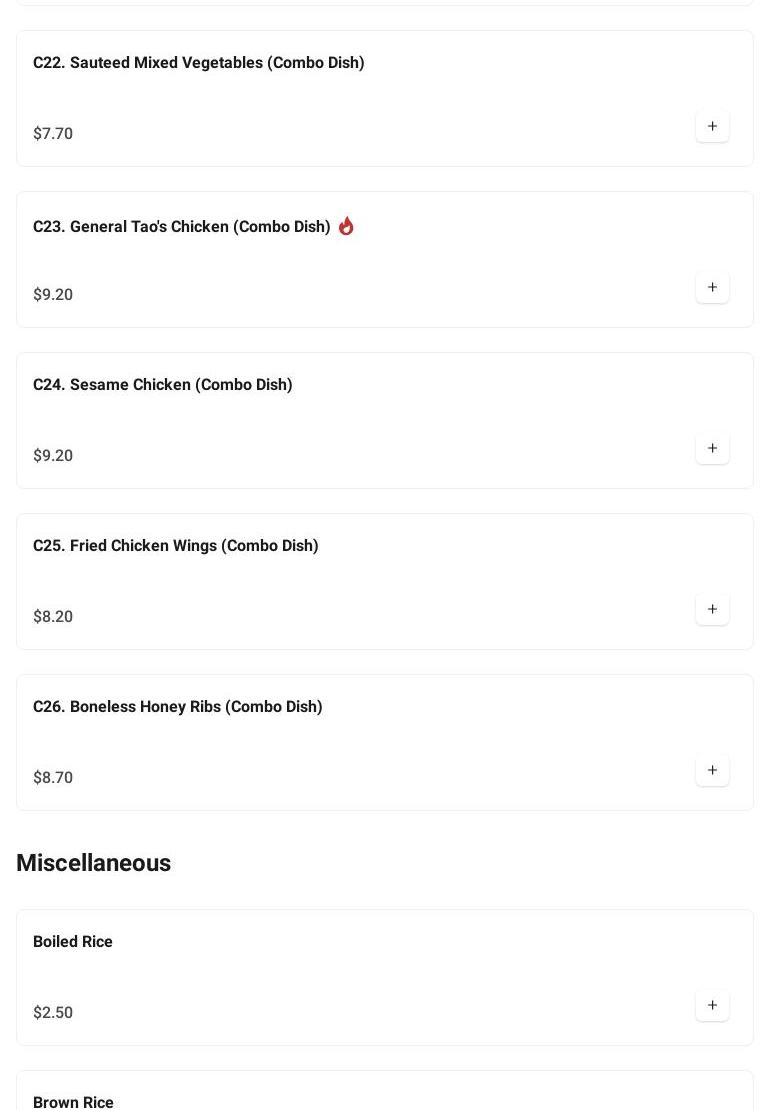Open C22. Sauteed Mixed Vegetables item title
770x1110 pixels.
click(x=198, y=62)
